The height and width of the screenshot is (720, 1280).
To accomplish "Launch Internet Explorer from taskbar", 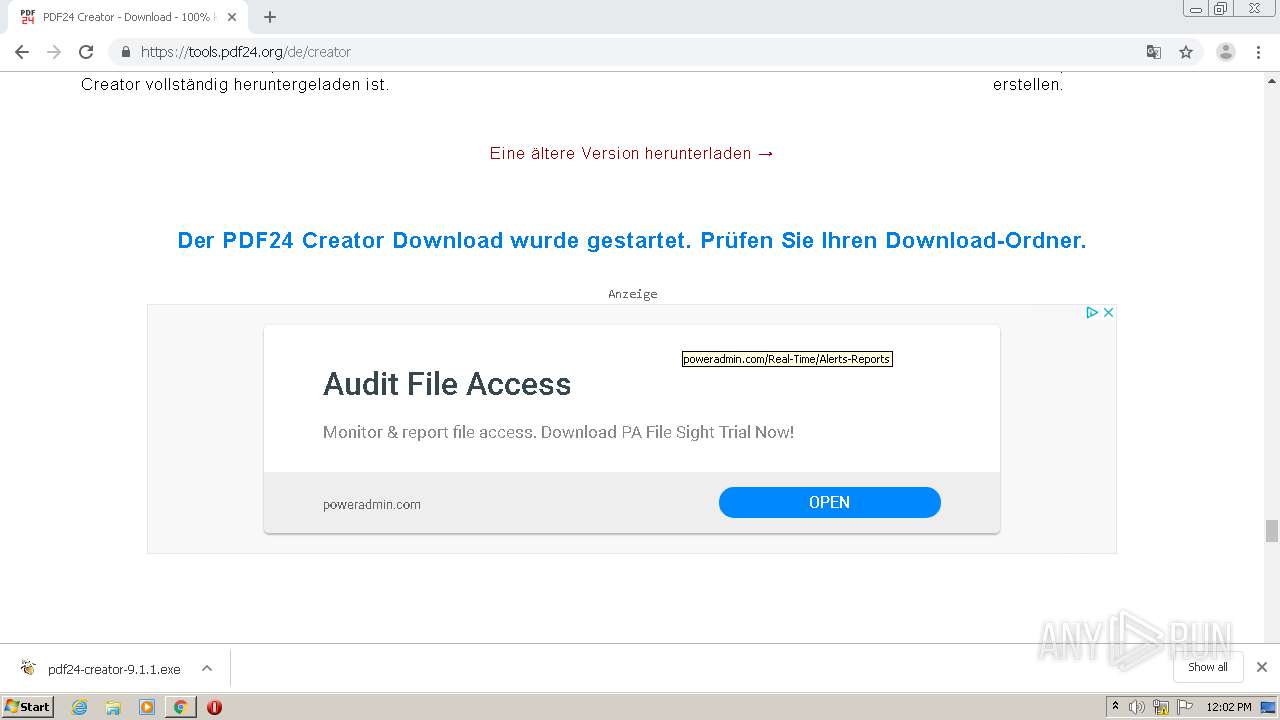I will 79,707.
